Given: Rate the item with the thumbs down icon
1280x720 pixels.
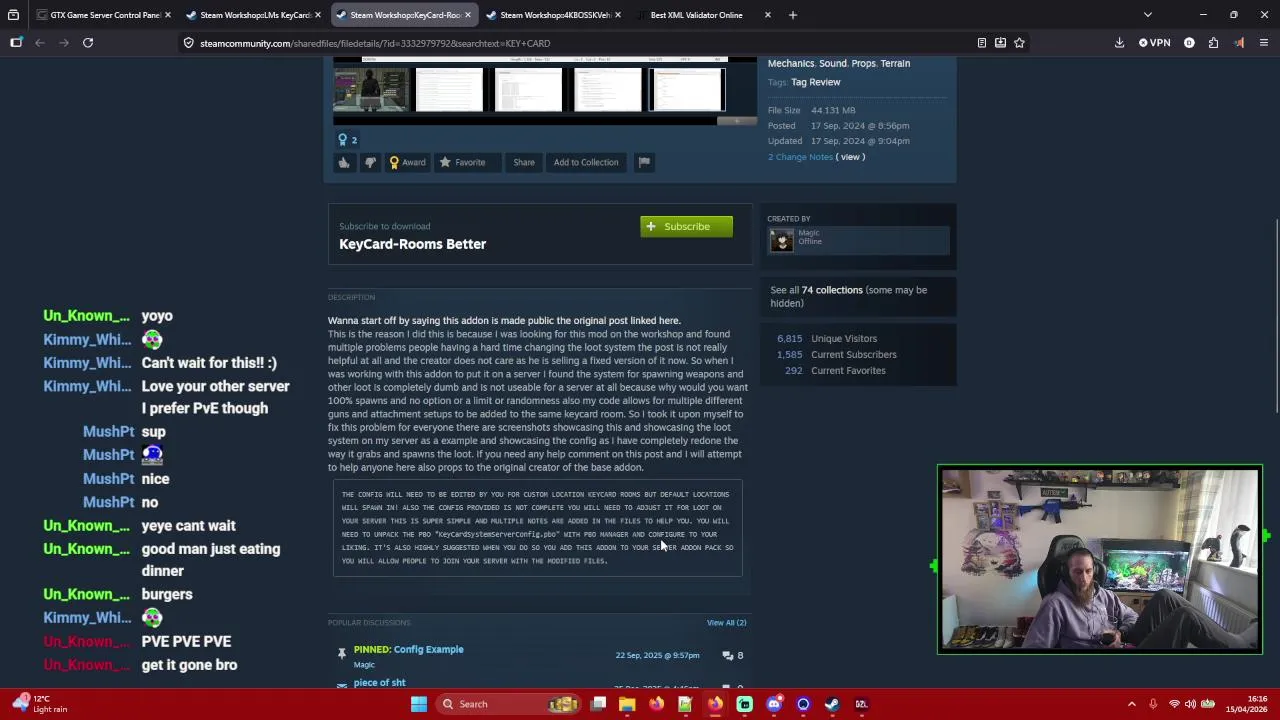Looking at the screenshot, I should (x=370, y=162).
